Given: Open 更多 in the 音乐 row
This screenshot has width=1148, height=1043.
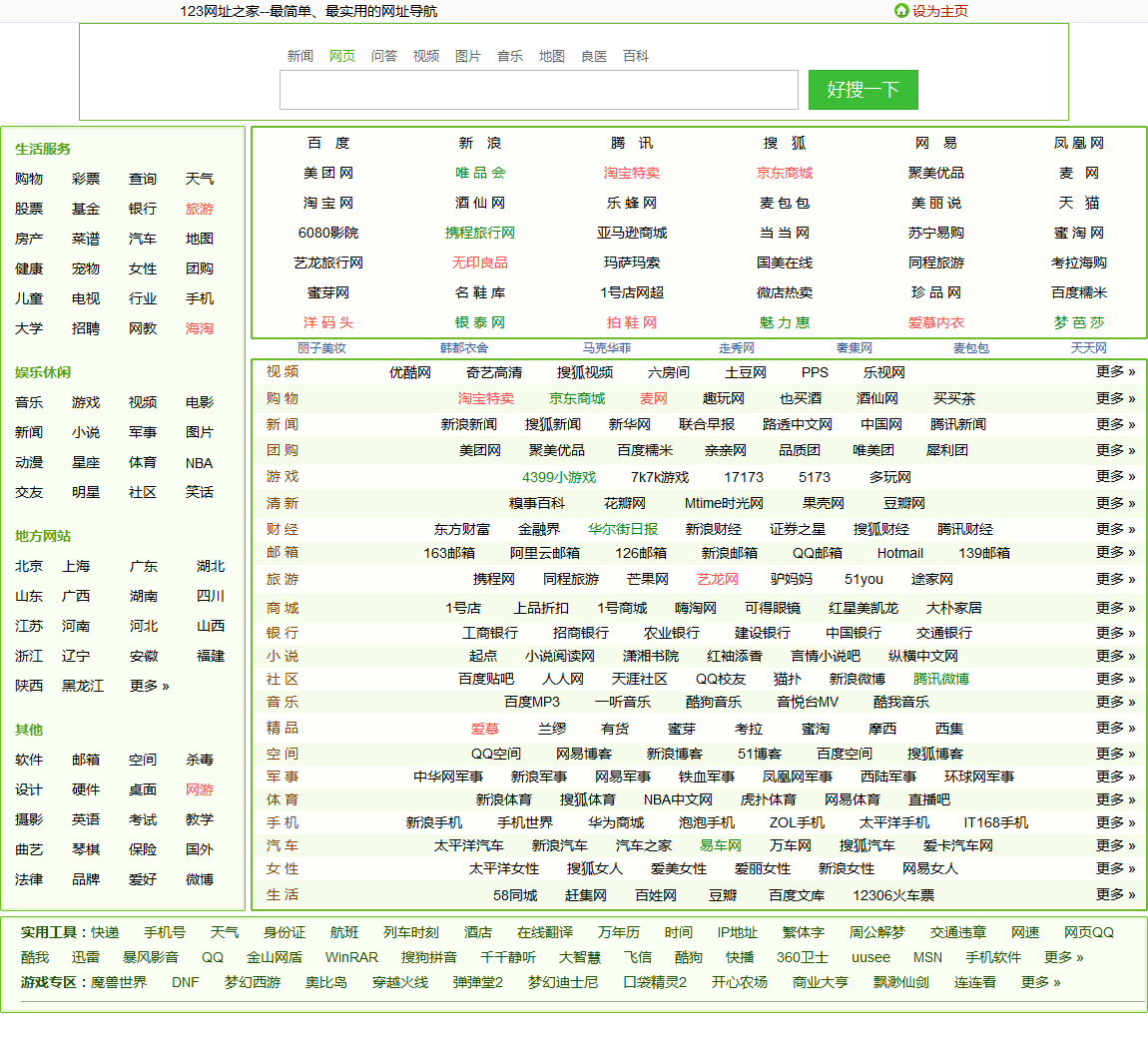Looking at the screenshot, I should (x=1115, y=702).
